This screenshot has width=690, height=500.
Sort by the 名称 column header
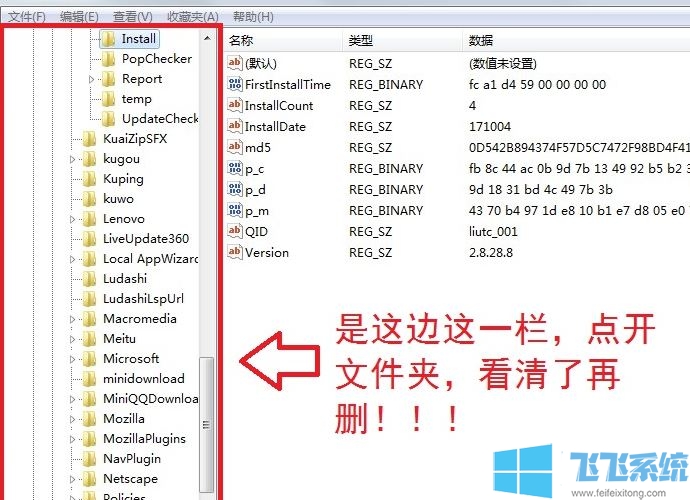[283, 40]
